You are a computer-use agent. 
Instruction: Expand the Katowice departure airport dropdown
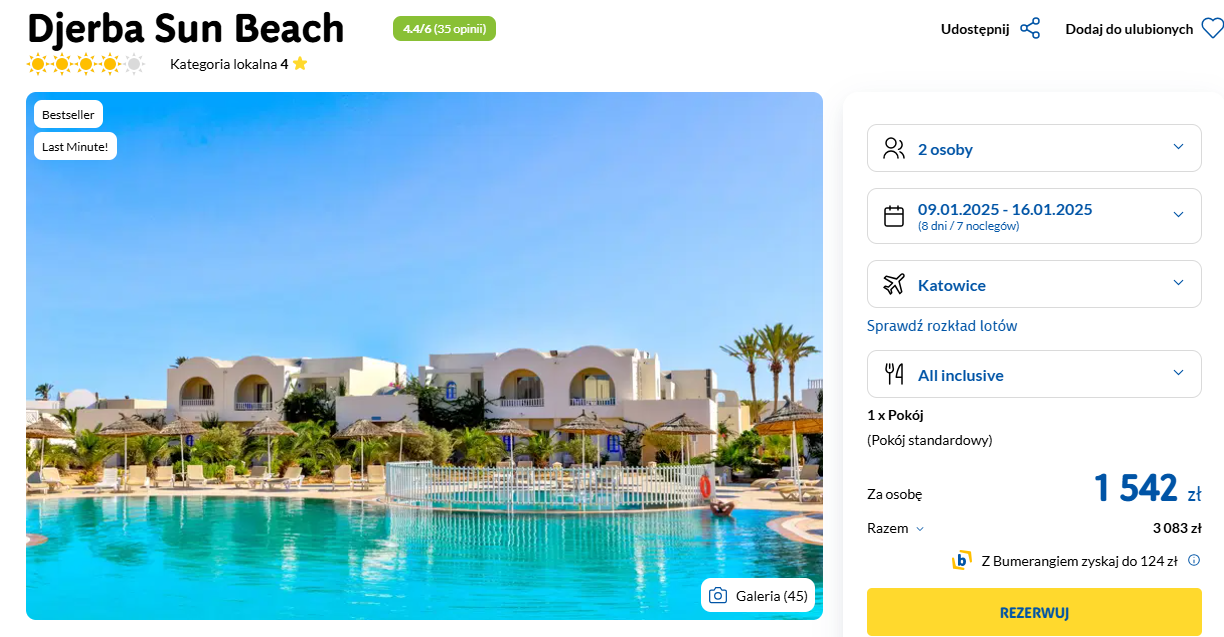[x=1034, y=284]
